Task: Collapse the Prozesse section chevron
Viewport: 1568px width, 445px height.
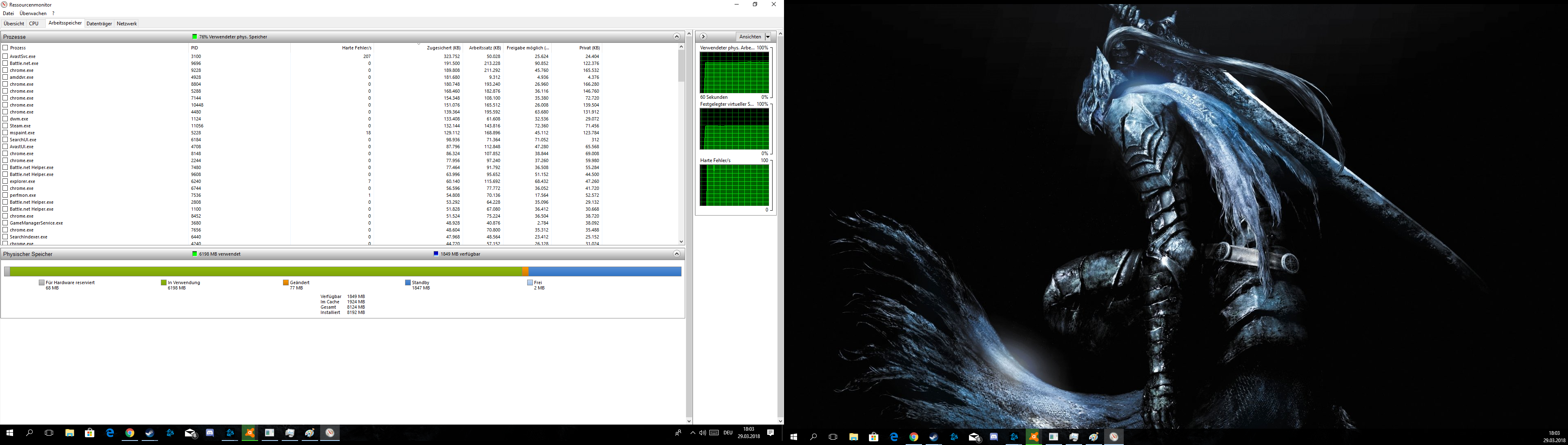Action: tap(676, 37)
